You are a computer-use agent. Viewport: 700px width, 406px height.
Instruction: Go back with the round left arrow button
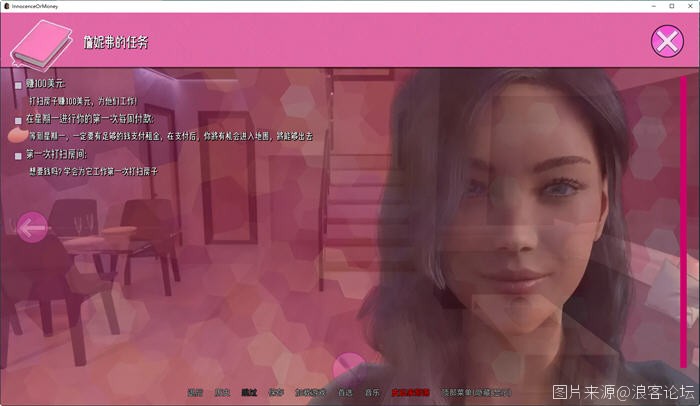point(32,227)
